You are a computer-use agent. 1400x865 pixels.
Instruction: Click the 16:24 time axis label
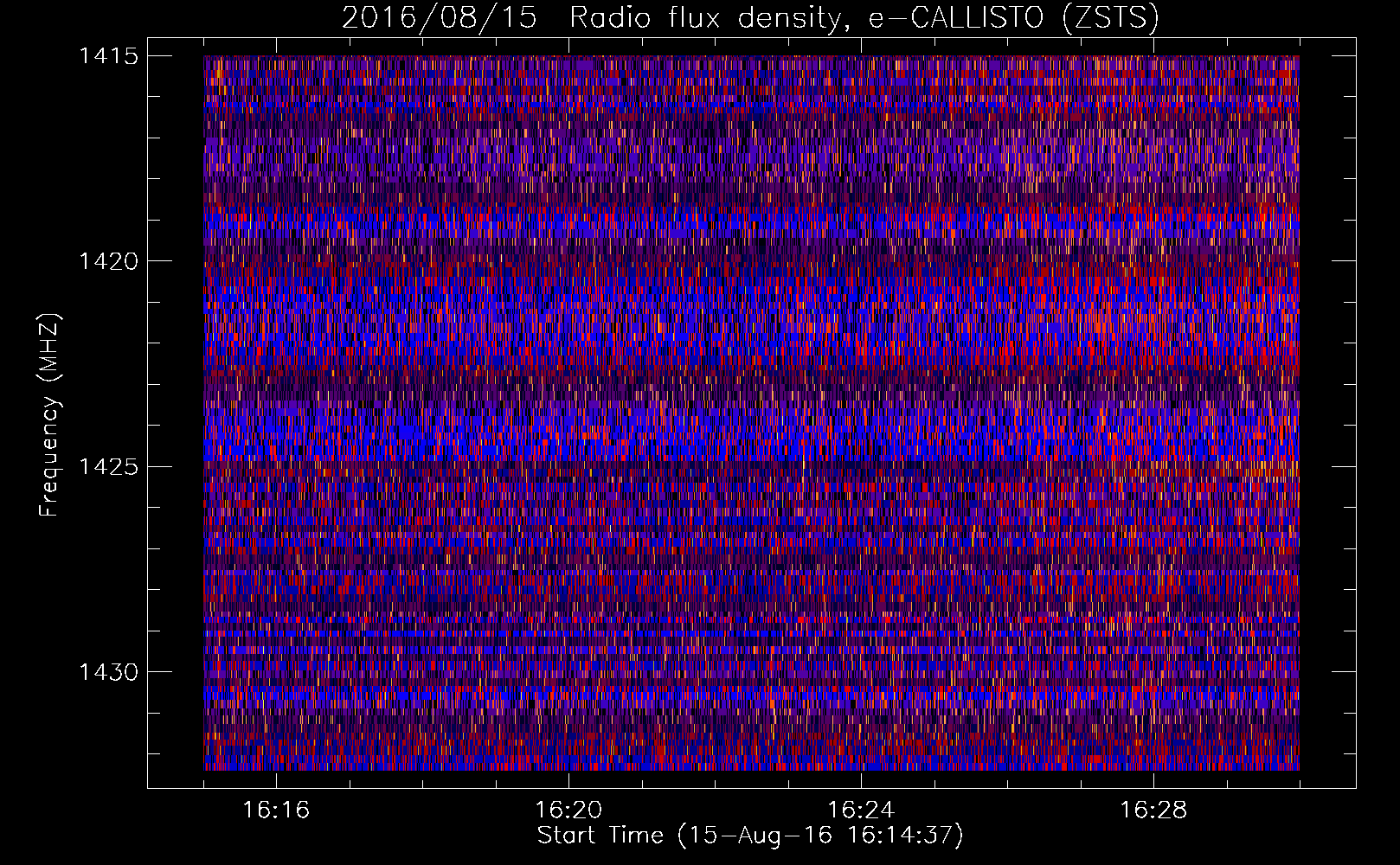point(861,811)
